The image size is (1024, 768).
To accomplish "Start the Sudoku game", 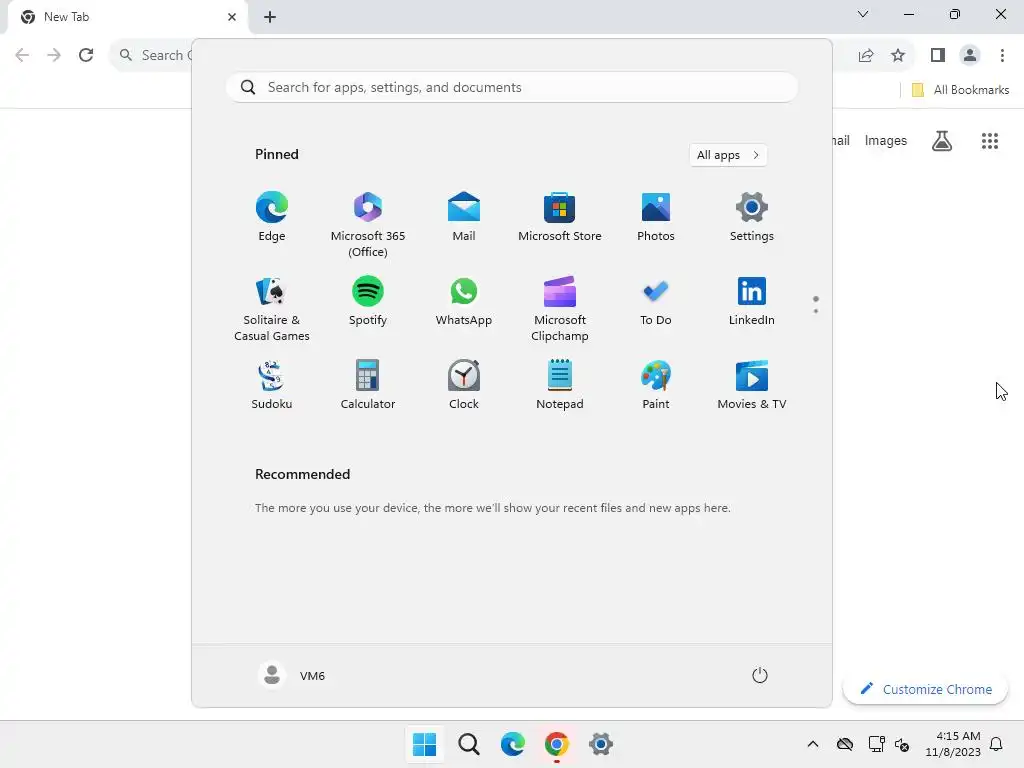I will [x=272, y=384].
